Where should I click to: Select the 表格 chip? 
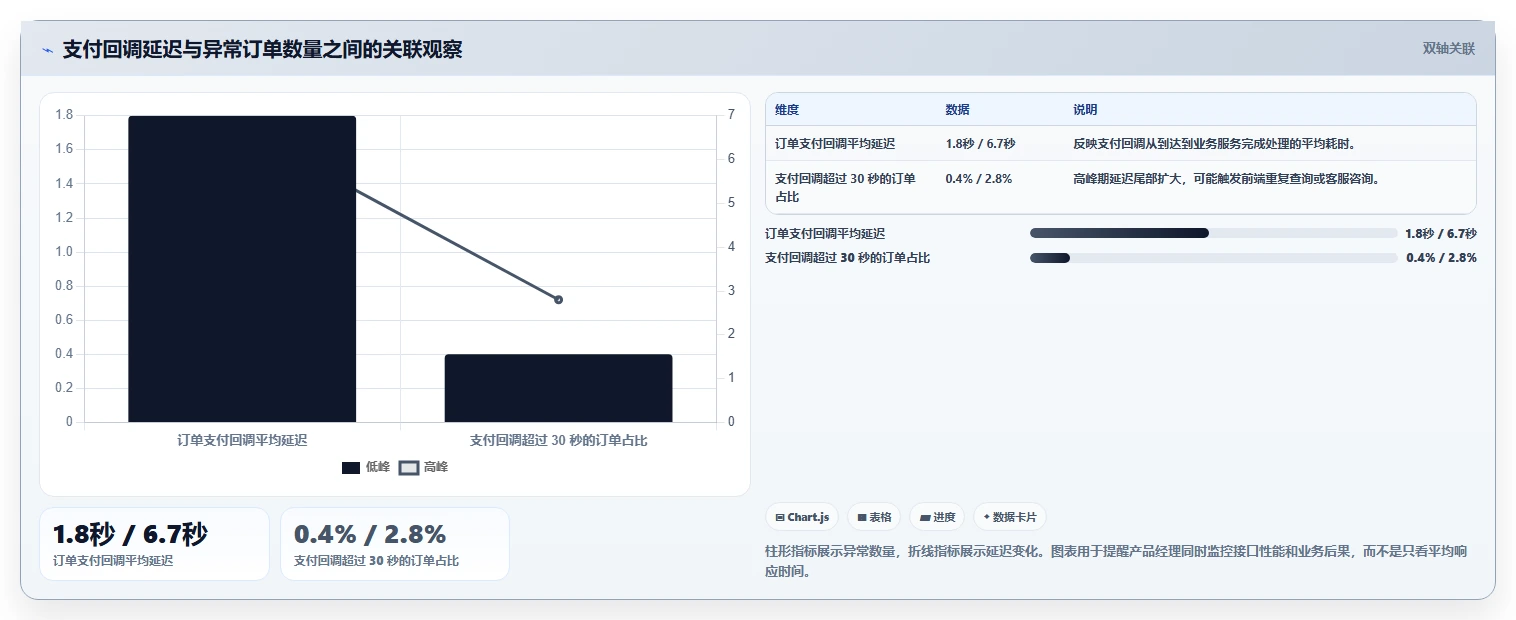coord(874,517)
